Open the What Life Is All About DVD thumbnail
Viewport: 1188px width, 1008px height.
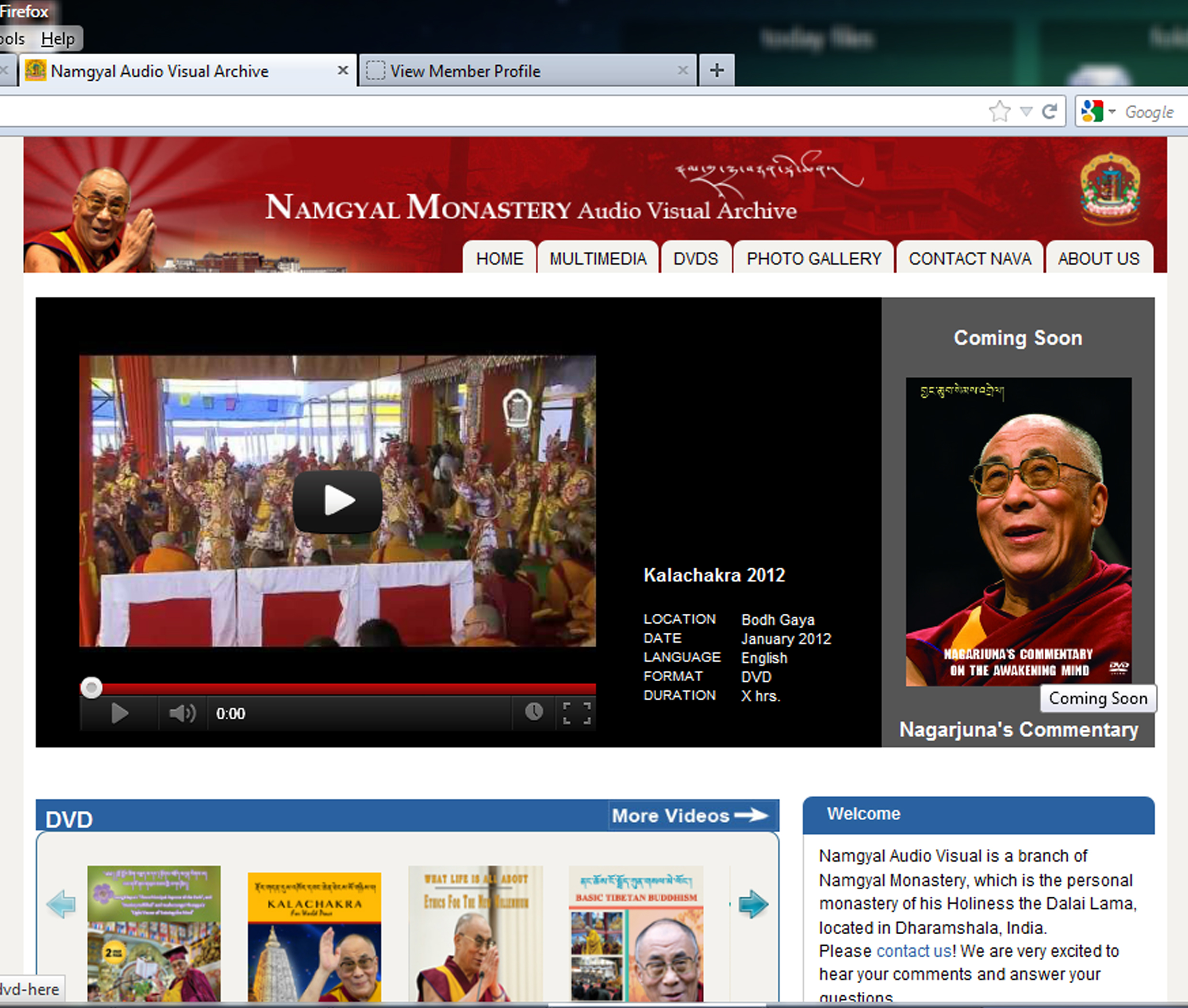[475, 934]
